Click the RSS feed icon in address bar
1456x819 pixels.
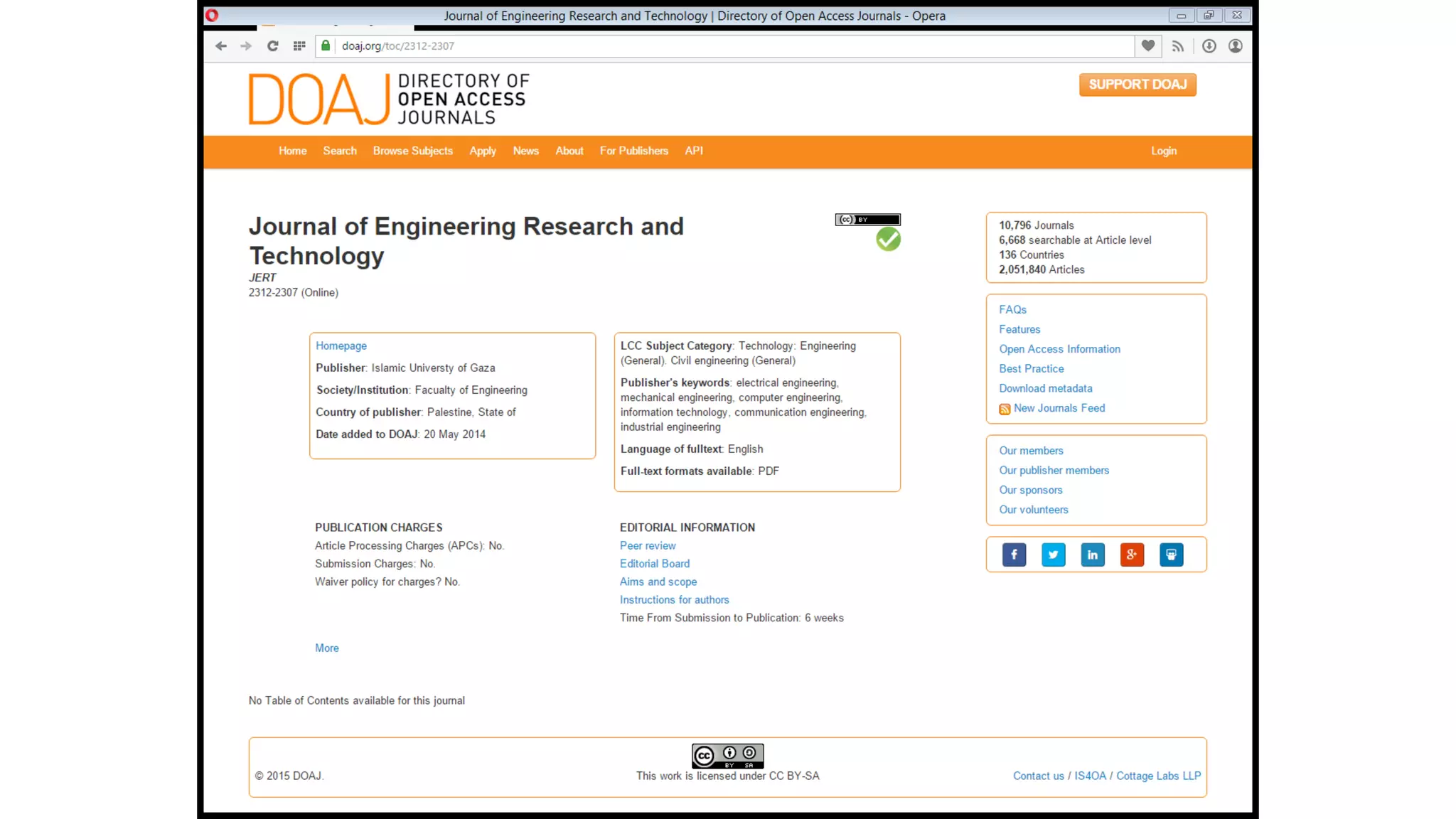[1178, 46]
